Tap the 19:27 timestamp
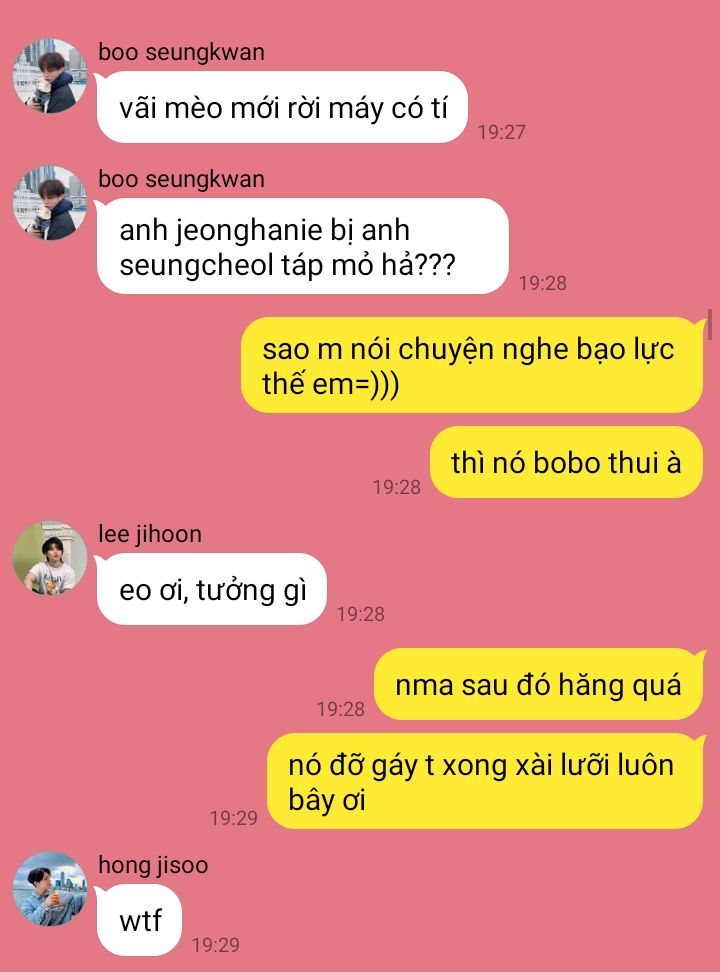 point(502,131)
